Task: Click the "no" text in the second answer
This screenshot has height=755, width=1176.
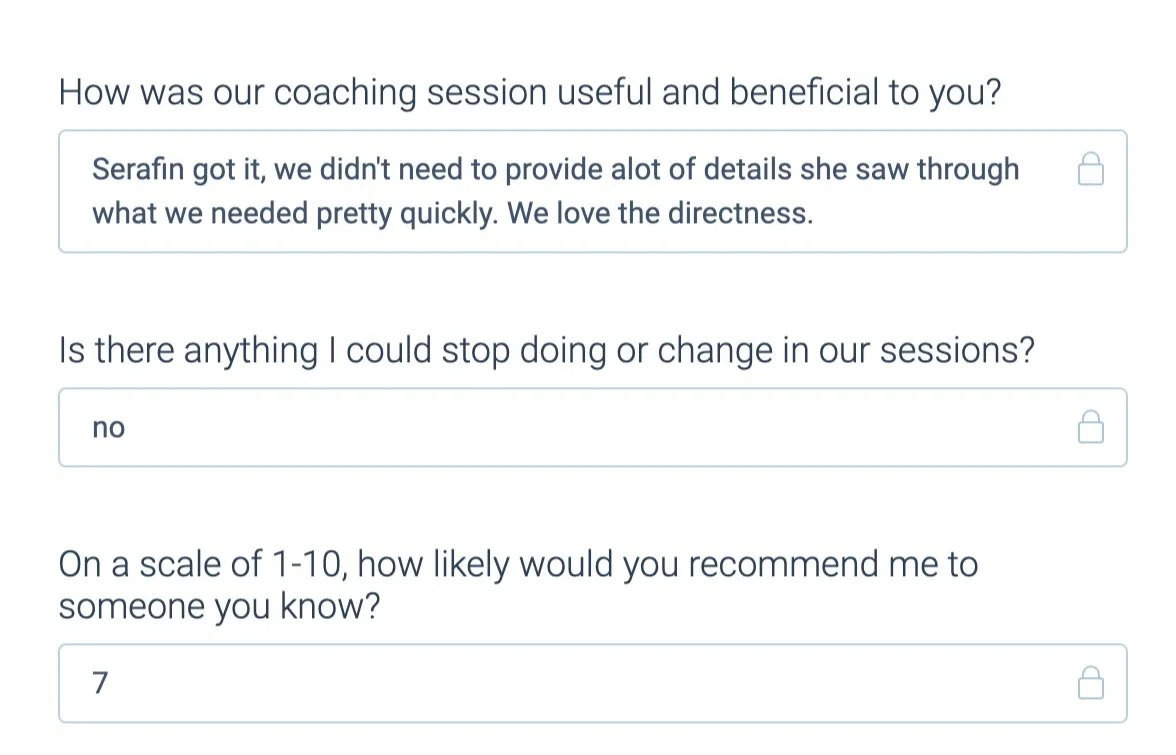Action: click(109, 428)
